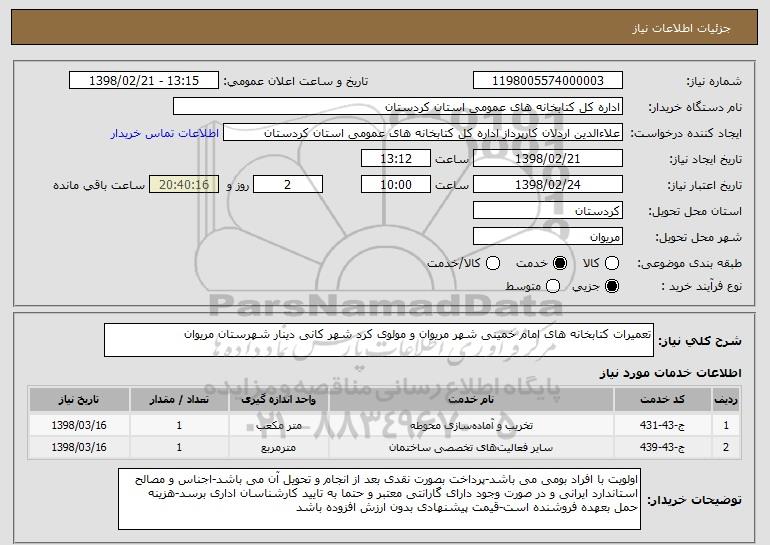Select the کالا/خدمت radio button
Viewport: 770px width, 545px height.
(493, 263)
